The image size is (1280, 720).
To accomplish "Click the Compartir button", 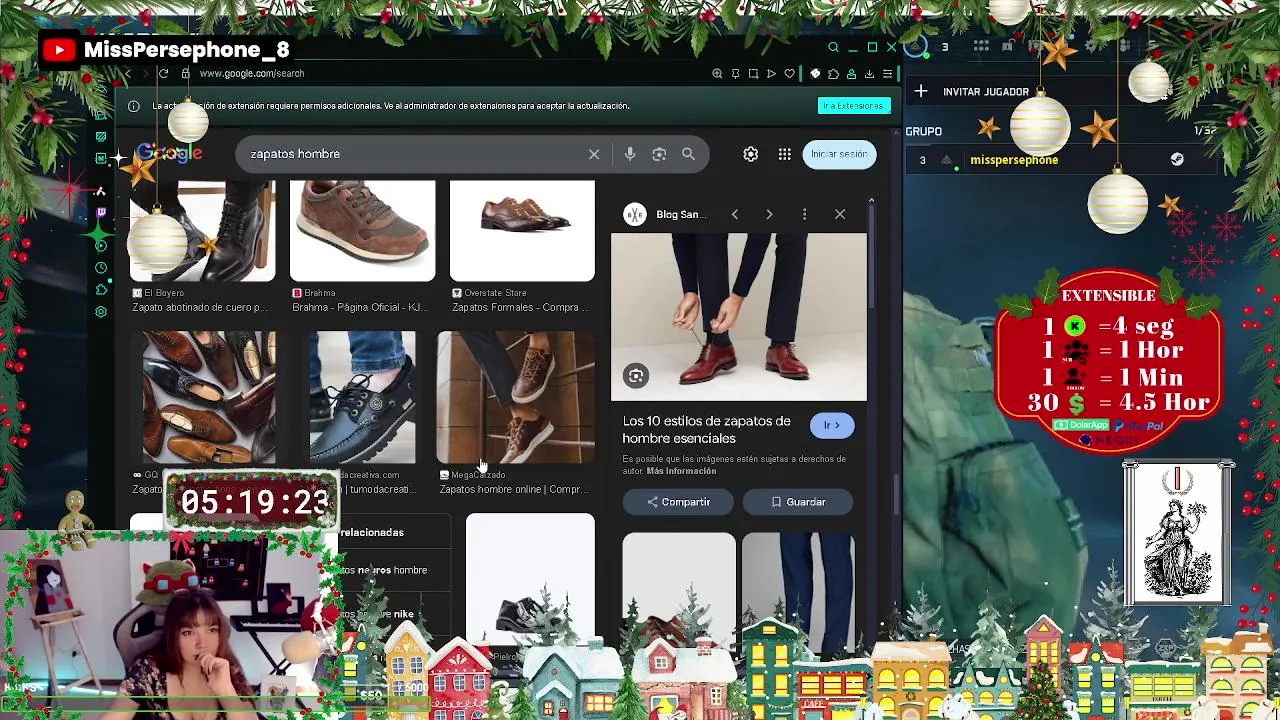I will [x=678, y=502].
